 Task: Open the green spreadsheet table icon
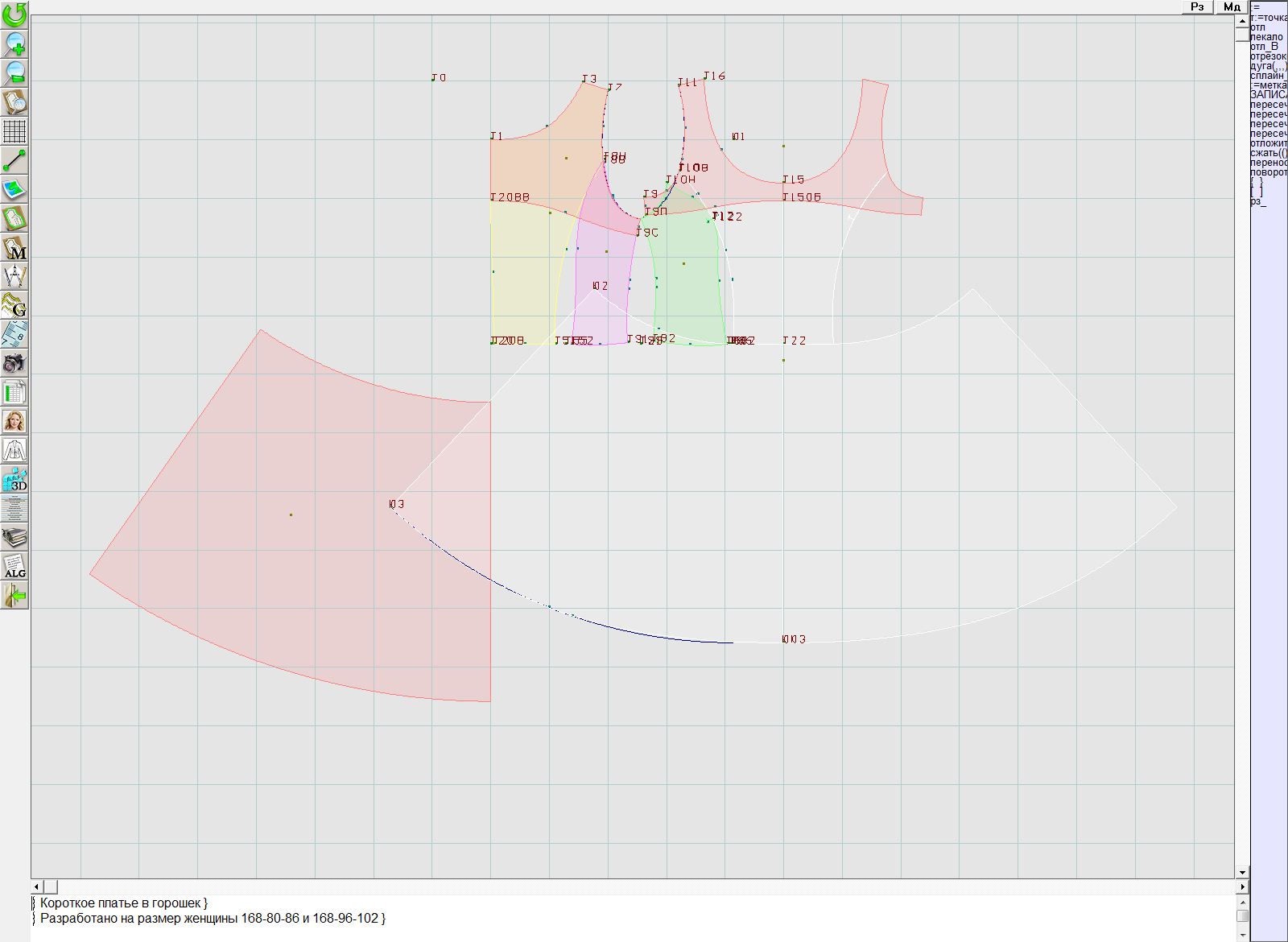point(14,392)
